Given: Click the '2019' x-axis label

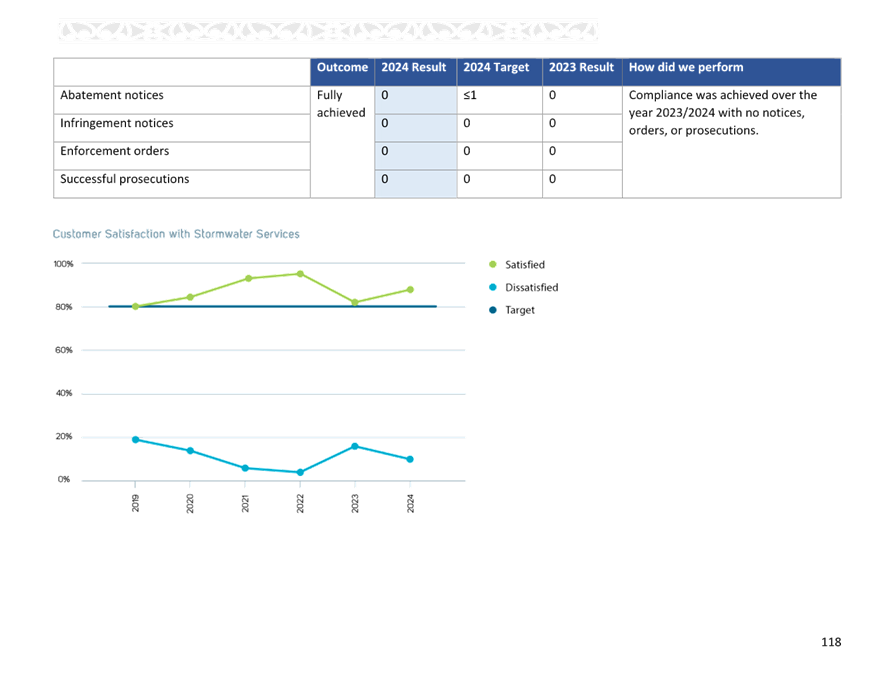Looking at the screenshot, I should pyautogui.click(x=135, y=503).
